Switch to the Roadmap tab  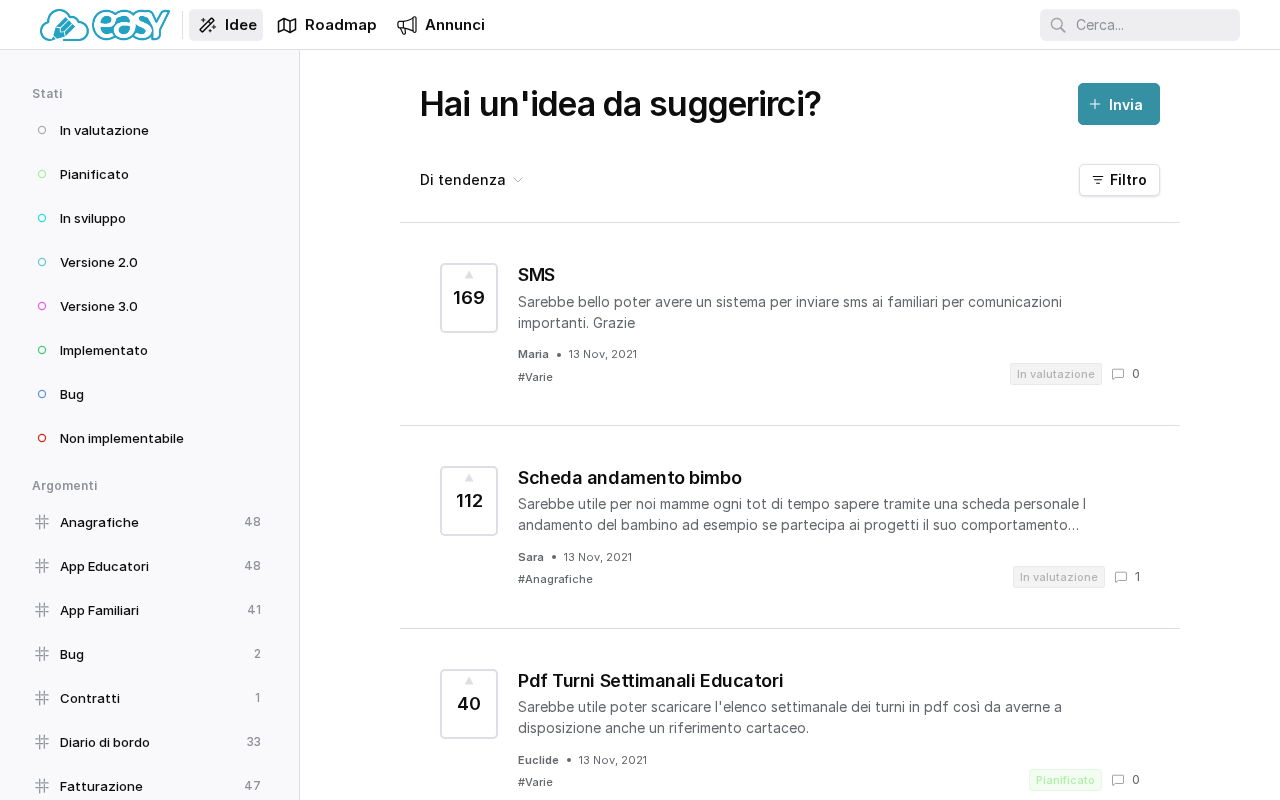click(x=327, y=25)
